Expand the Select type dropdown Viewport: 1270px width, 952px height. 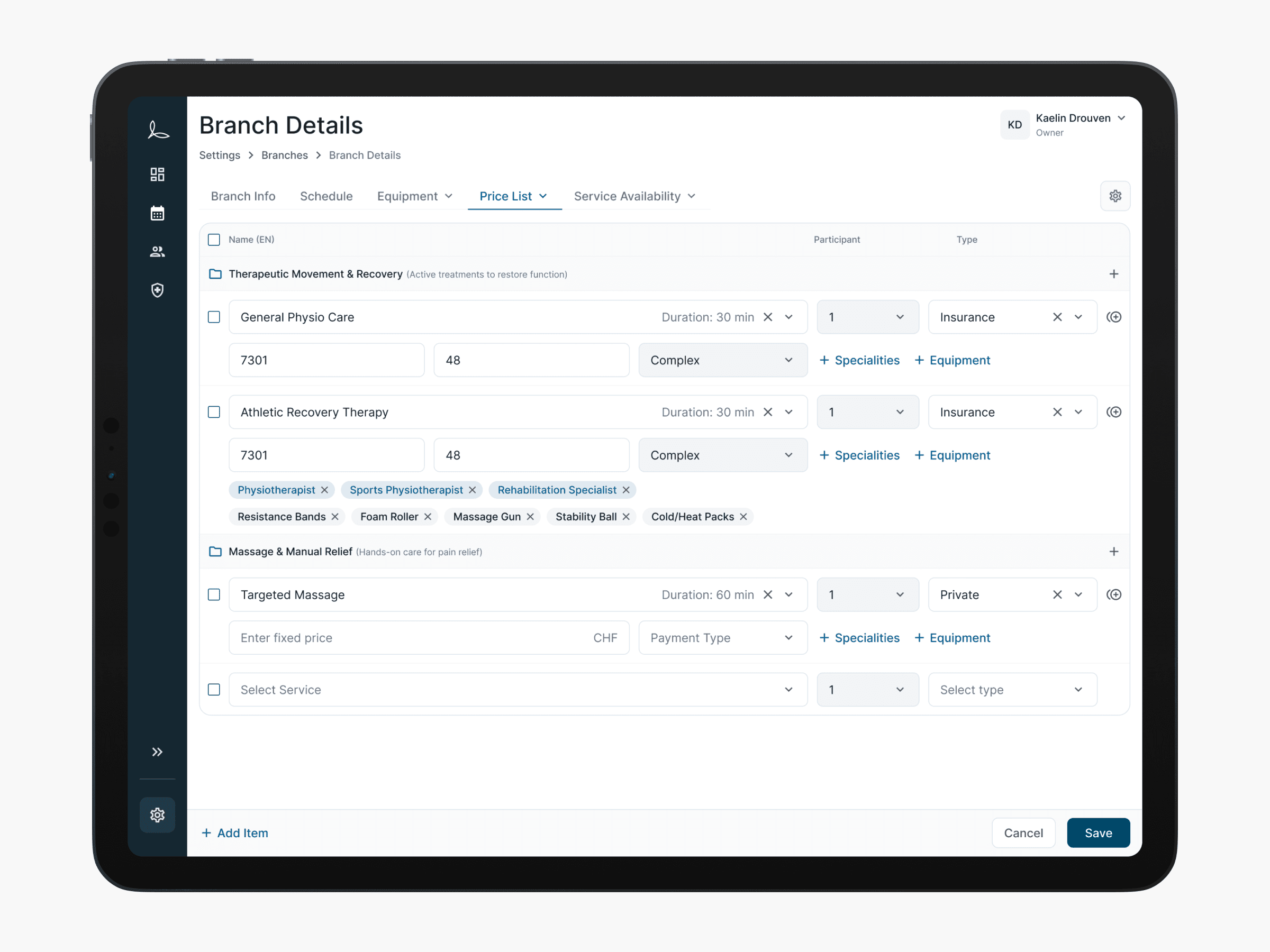point(1012,690)
